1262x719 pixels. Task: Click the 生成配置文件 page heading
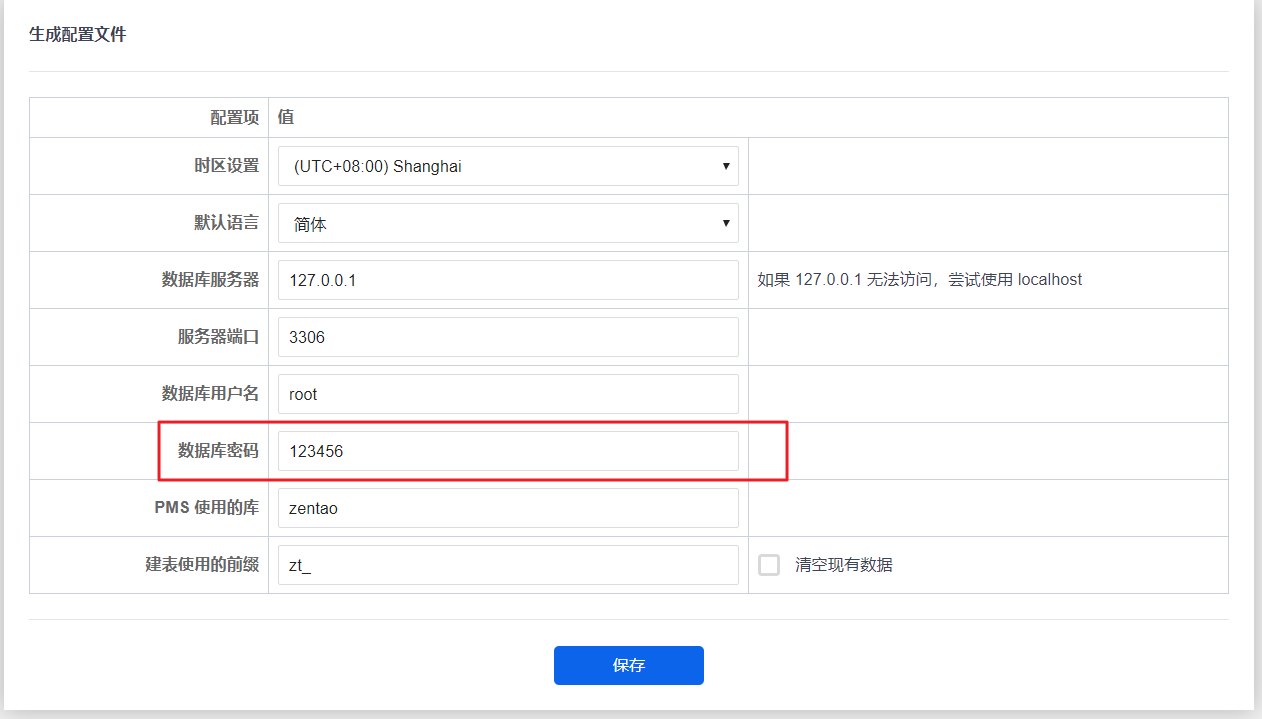[x=78, y=35]
